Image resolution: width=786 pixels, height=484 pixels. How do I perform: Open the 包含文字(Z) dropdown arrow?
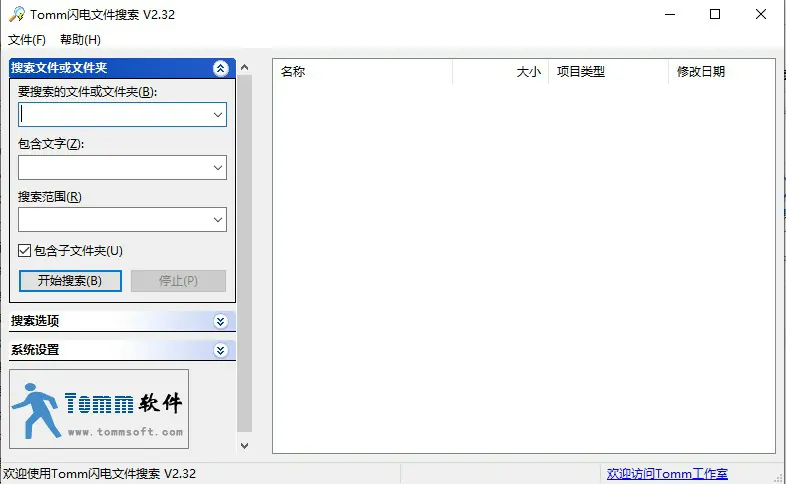pyautogui.click(x=218, y=167)
